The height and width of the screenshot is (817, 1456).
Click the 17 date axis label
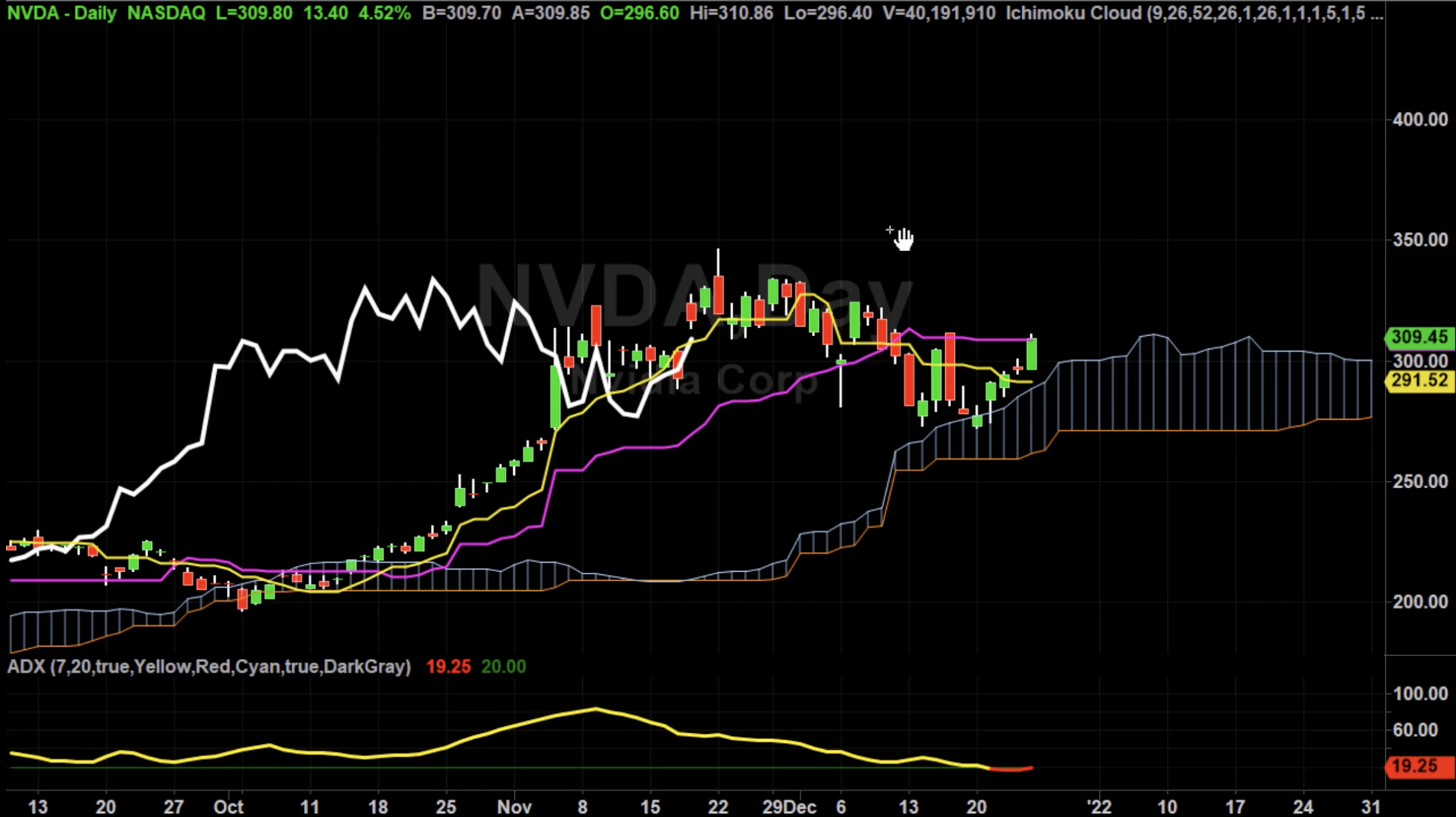click(1235, 807)
